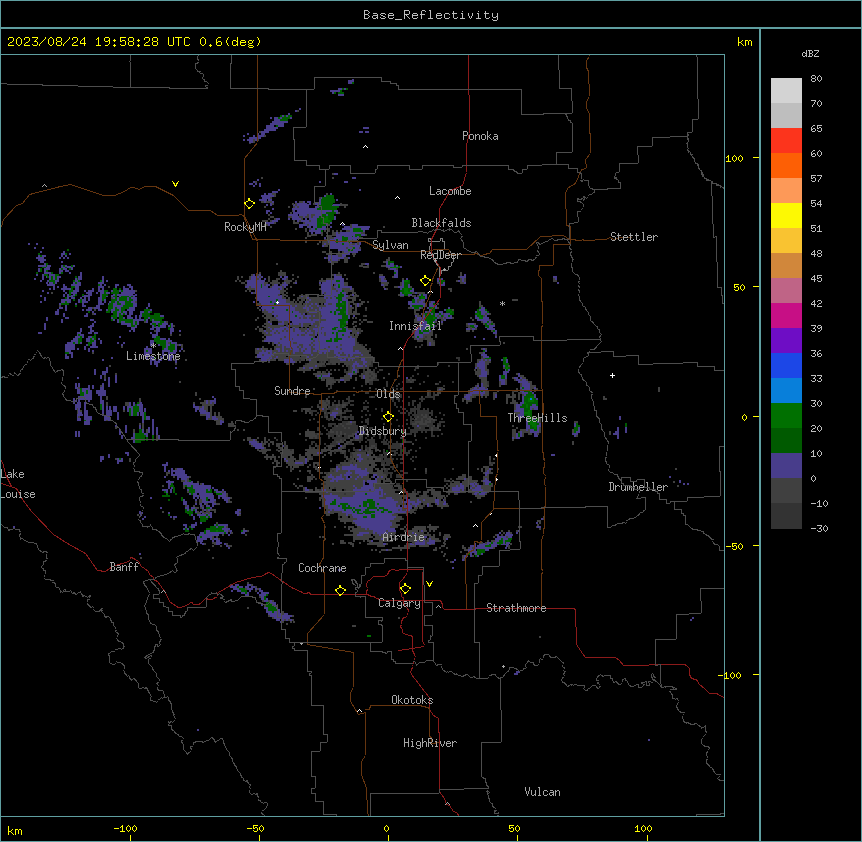Pick the bright green 20–30 dBZ legend swatch
This screenshot has height=842, width=862.
[786, 416]
